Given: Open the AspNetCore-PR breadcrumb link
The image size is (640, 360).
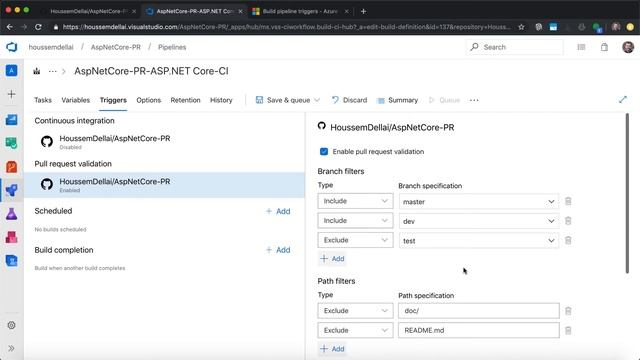Looking at the screenshot, I should 116,47.
